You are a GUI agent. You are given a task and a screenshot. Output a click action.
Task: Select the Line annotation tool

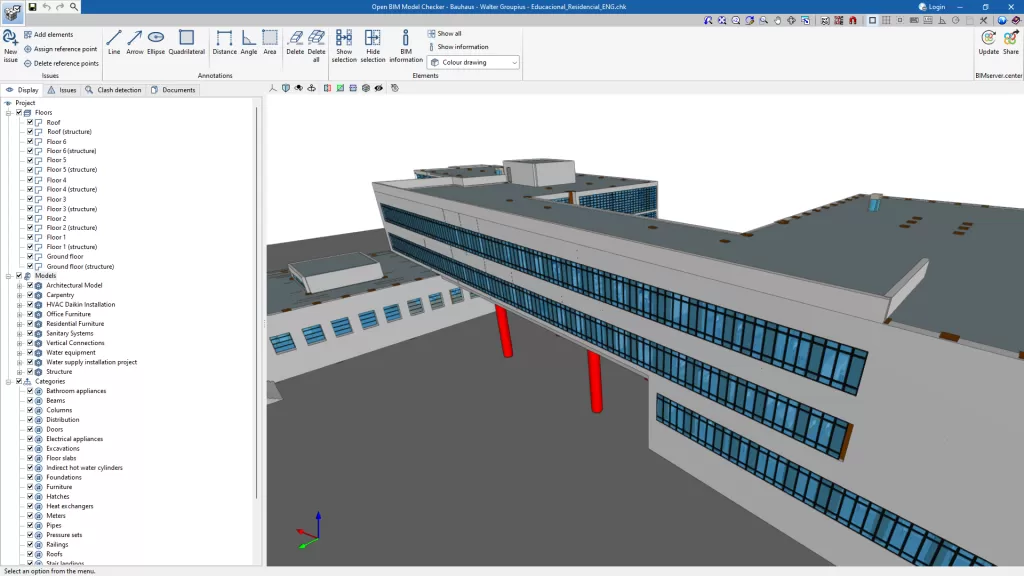pyautogui.click(x=114, y=42)
